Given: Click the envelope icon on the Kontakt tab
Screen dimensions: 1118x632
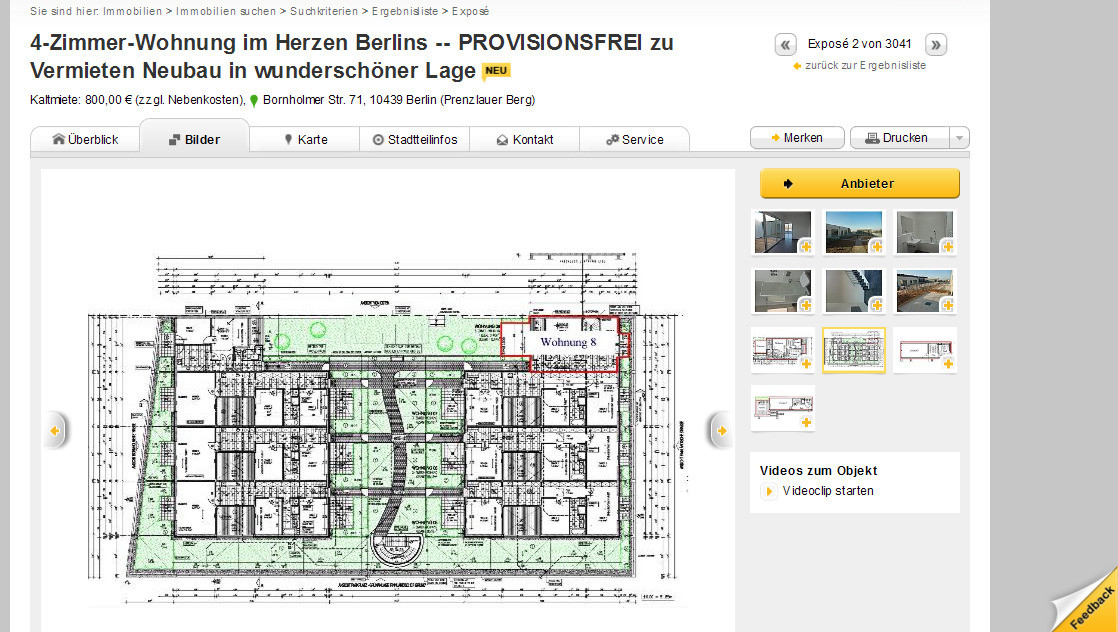Looking at the screenshot, I should click(501, 139).
